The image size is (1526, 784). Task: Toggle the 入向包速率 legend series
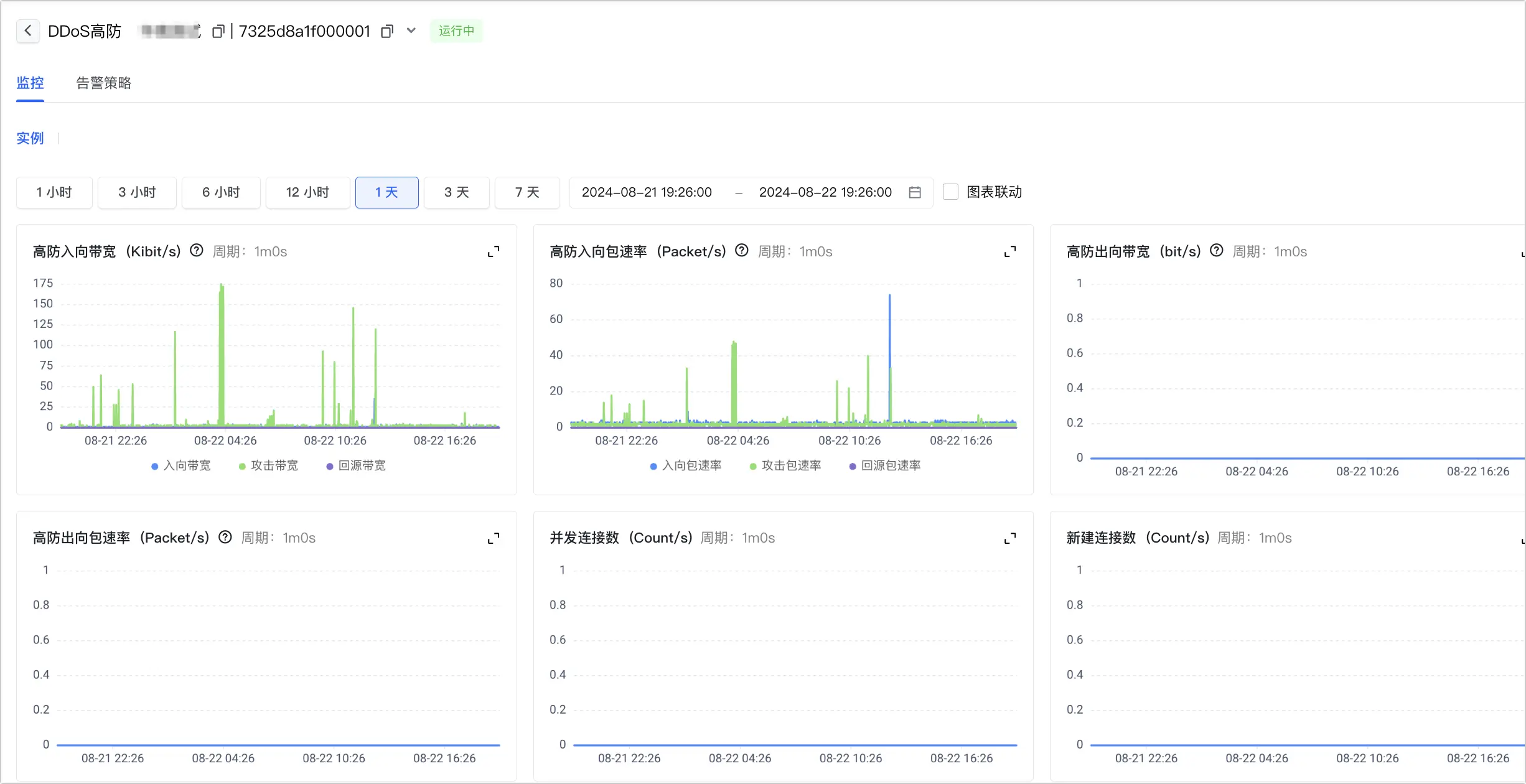[x=686, y=466]
